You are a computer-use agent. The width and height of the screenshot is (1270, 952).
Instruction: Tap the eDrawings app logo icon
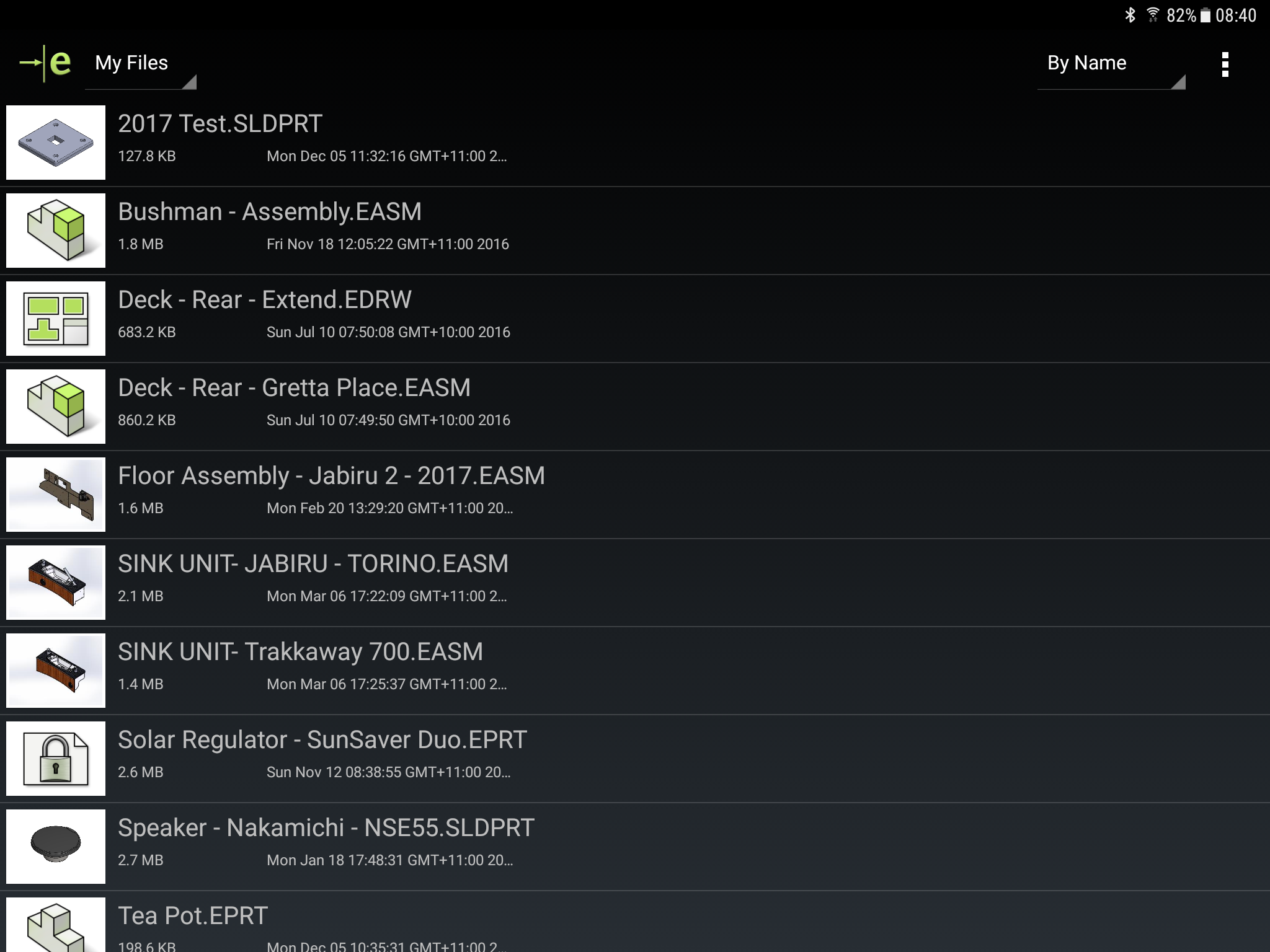tap(45, 63)
